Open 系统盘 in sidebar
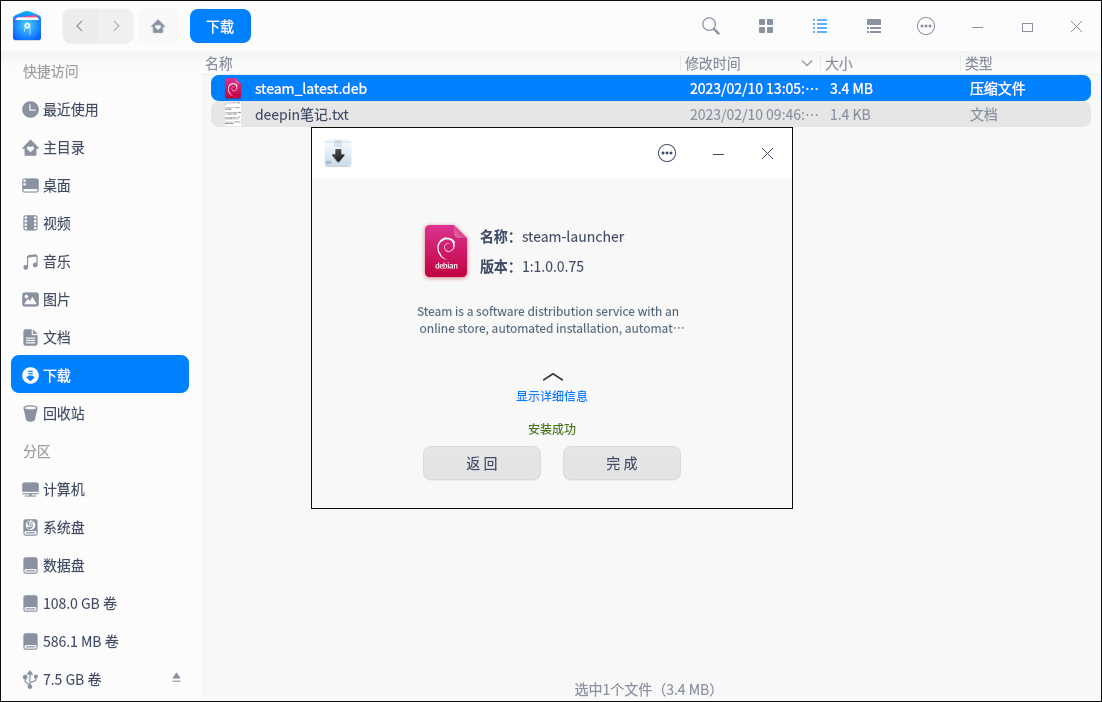This screenshot has height=702, width=1102. pyautogui.click(x=100, y=528)
